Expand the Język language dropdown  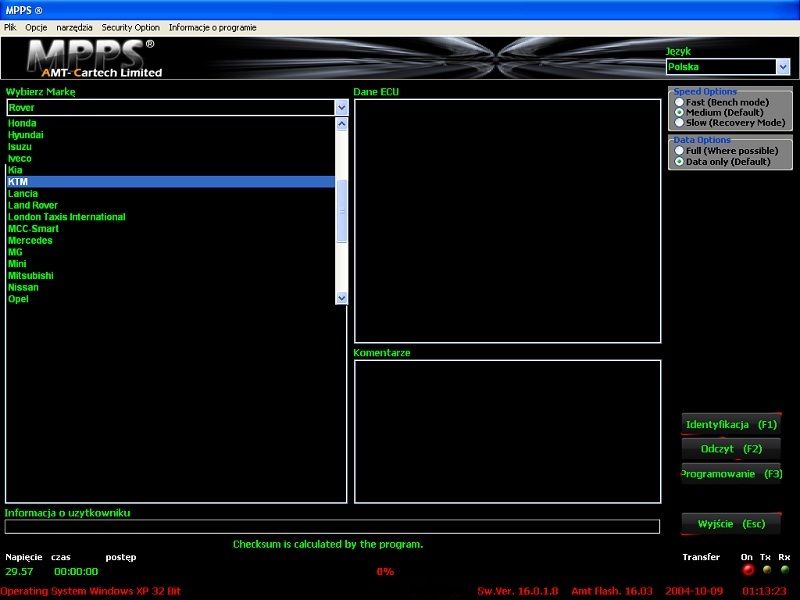click(x=782, y=67)
